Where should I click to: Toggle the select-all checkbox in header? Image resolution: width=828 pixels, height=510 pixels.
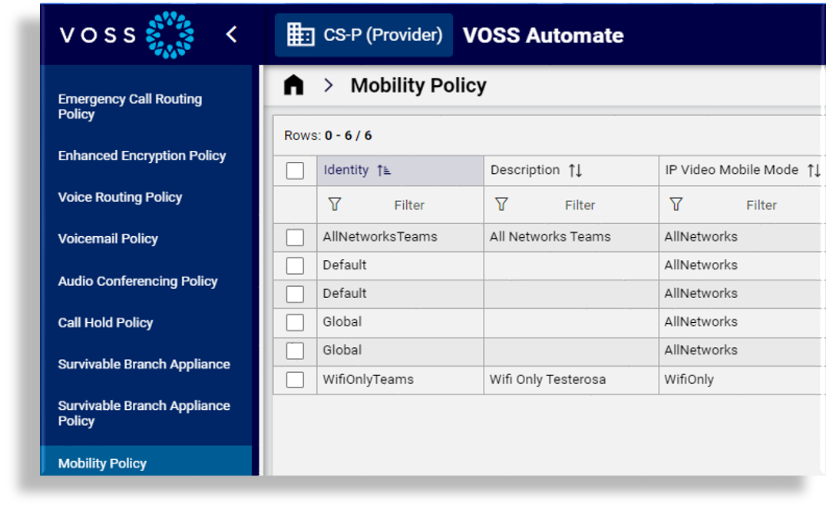click(295, 171)
